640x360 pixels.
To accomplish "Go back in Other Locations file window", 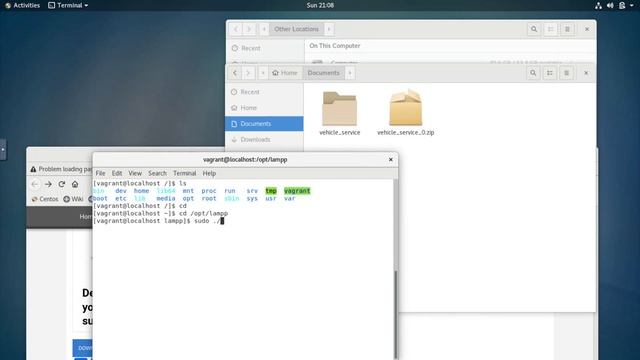I will (x=236, y=29).
